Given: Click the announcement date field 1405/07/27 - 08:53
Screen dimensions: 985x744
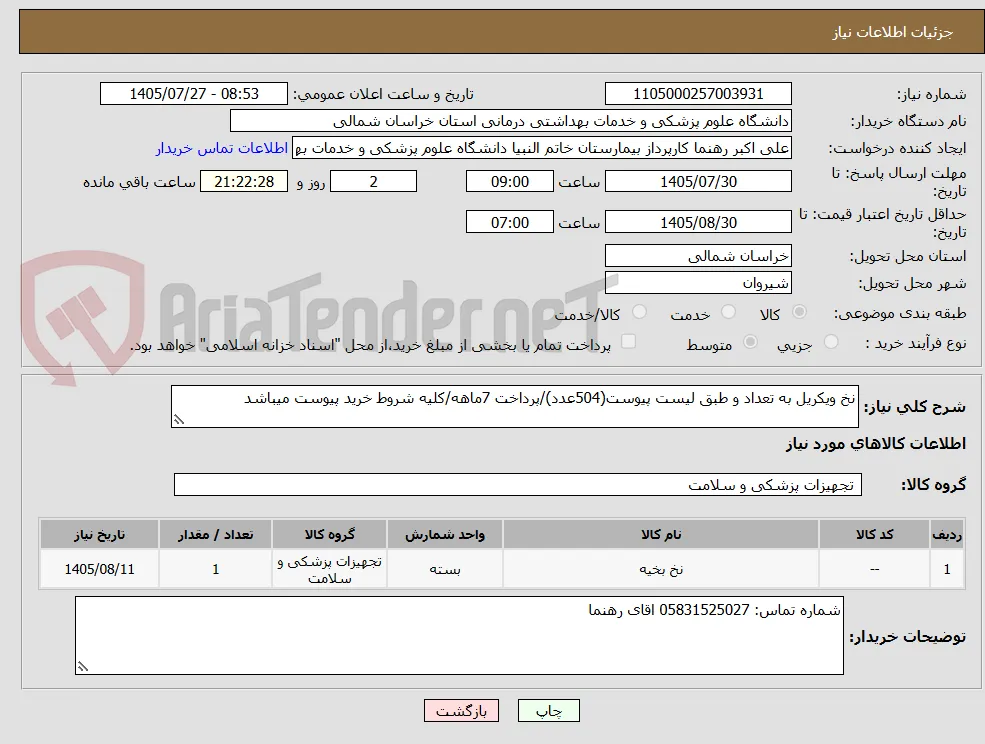Looking at the screenshot, I should click(193, 94).
